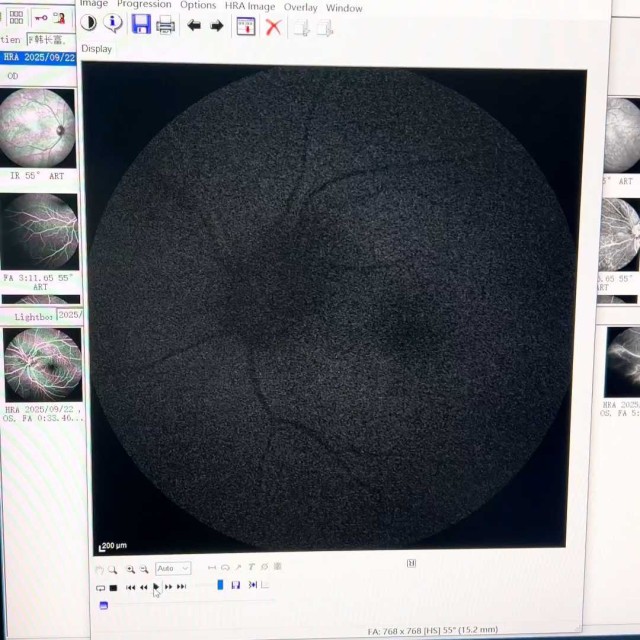Screen dimensions: 640x640
Task: Open the HRA Image menu
Action: coord(249,6)
